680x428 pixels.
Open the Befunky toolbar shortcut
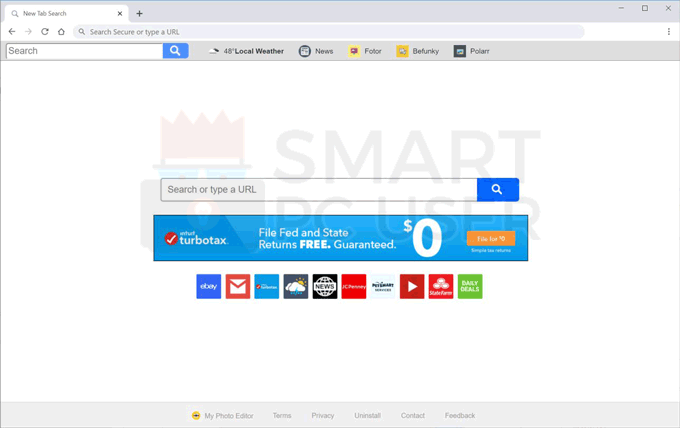pos(417,51)
